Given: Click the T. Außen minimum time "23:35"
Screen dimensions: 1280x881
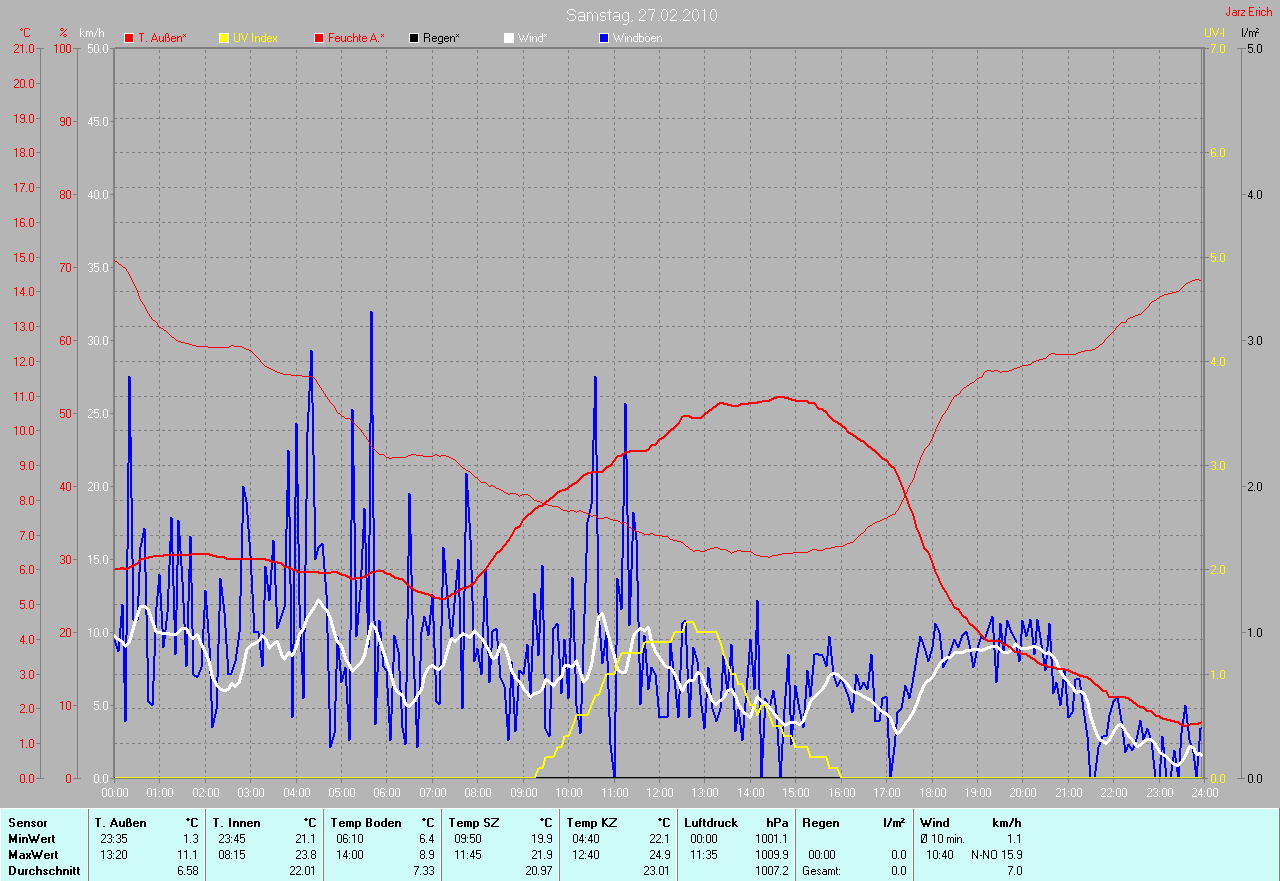Looking at the screenshot, I should click(x=114, y=839).
